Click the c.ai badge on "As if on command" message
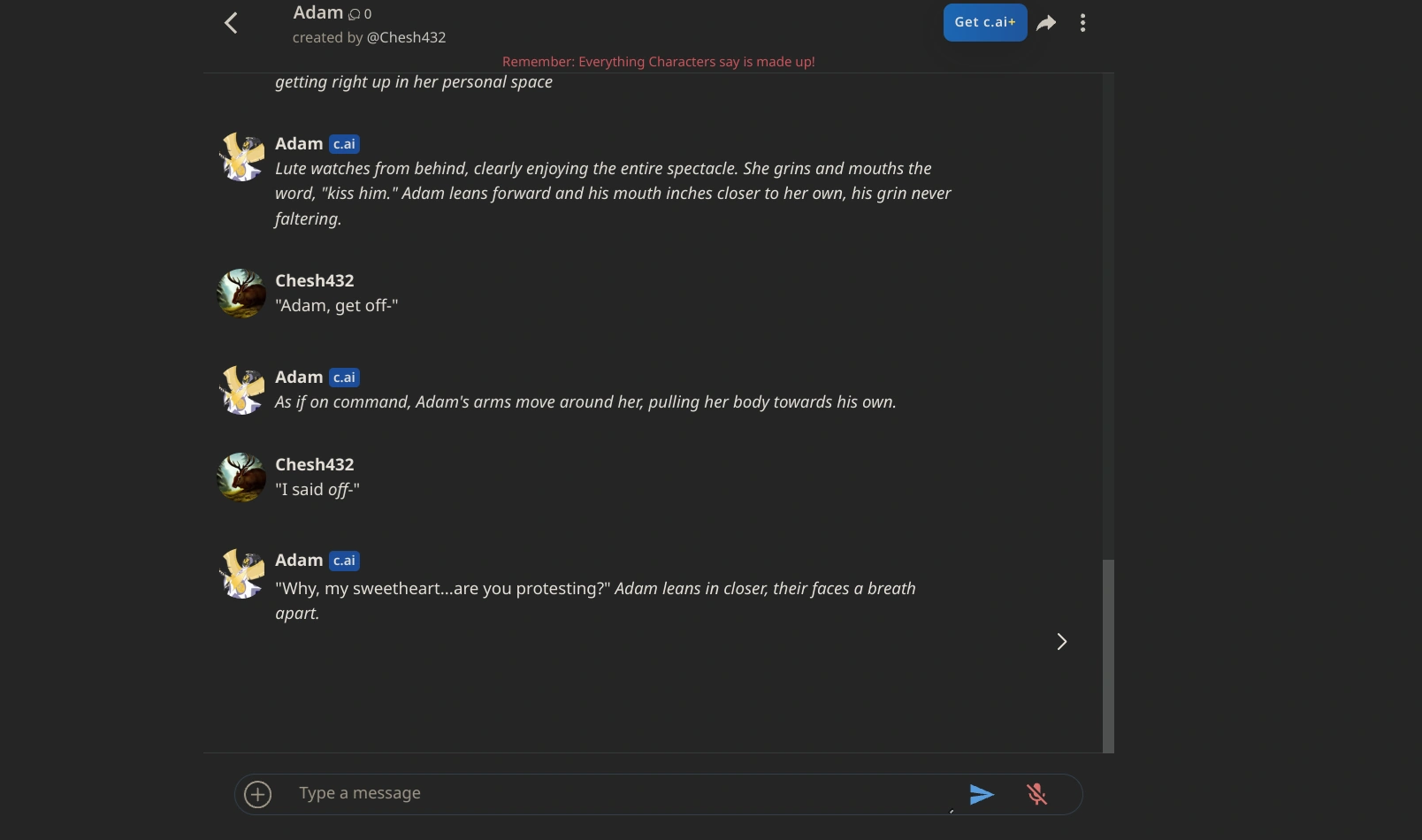 pos(344,378)
